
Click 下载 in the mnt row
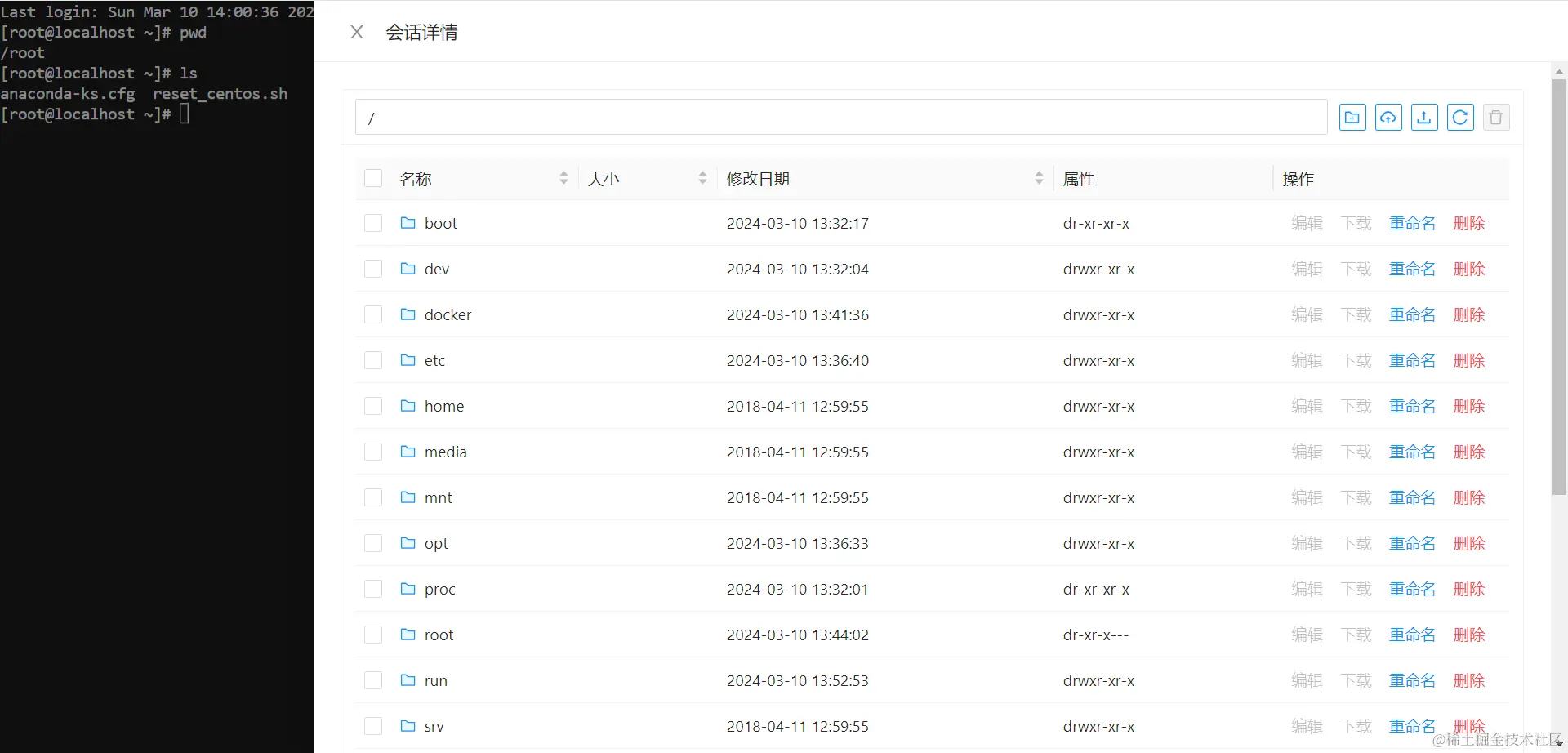1356,497
